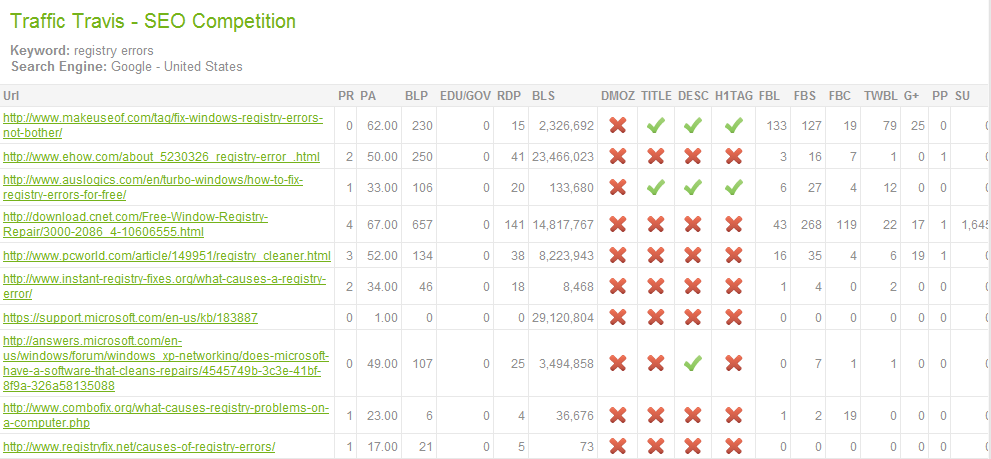The height and width of the screenshot is (459, 991).
Task: Click the DMOZ red cross in auslogics row
Action: 618,187
